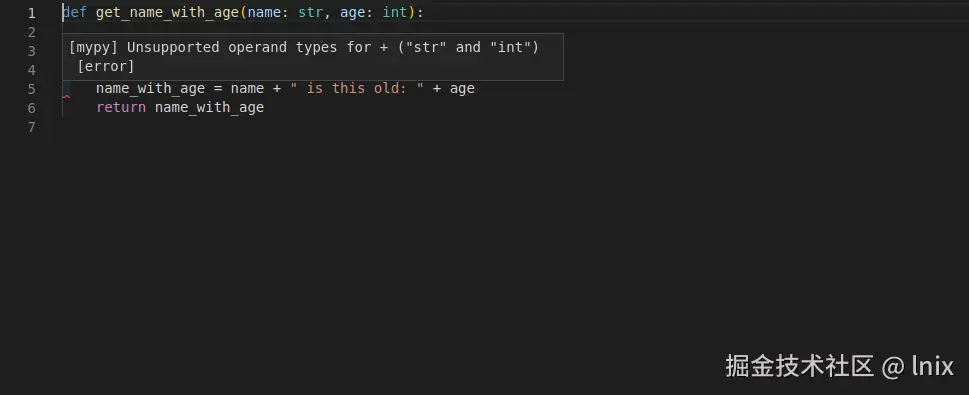The height and width of the screenshot is (395, 969).
Task: Select line number 1 in the gutter
Action: tap(32, 13)
